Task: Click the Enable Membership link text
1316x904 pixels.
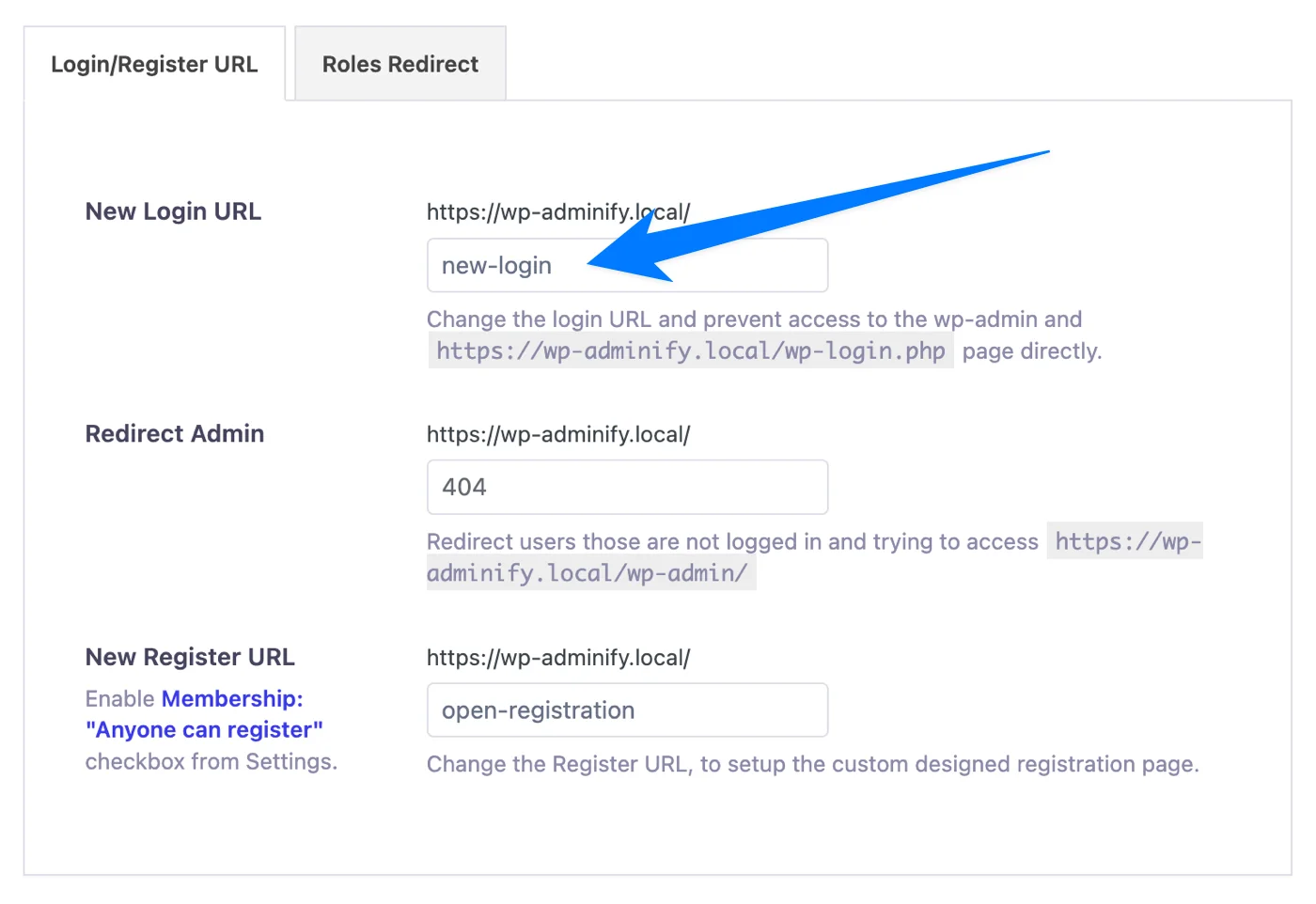Action: coord(231,698)
